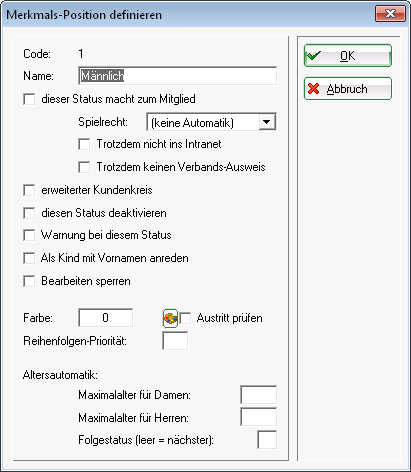This screenshot has width=411, height=472.
Task: Toggle 'Trotzdem keinen Verbands-Ausweis' checkbox
Action: coord(84,167)
